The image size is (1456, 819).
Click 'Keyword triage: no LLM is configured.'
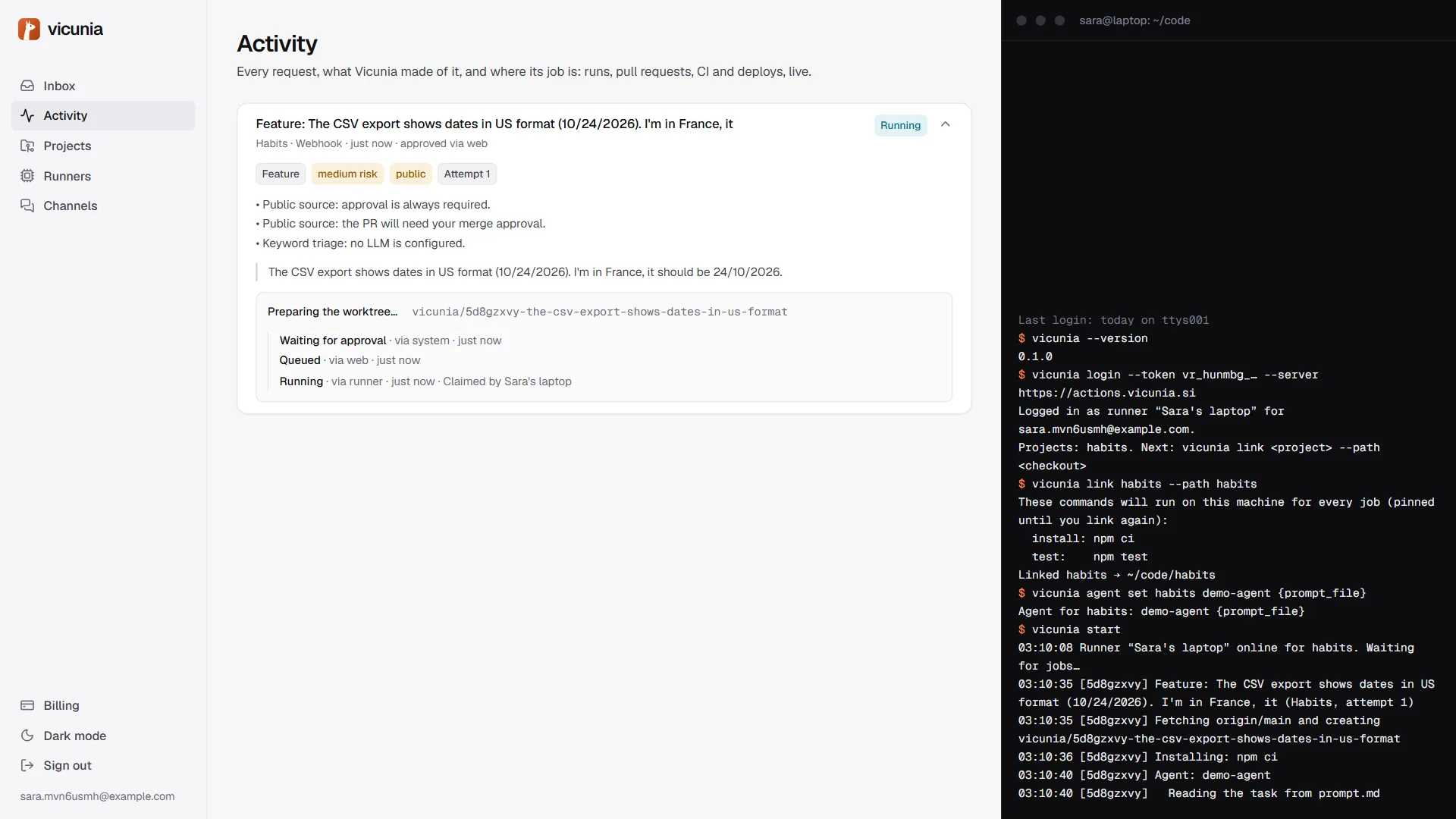(x=360, y=243)
